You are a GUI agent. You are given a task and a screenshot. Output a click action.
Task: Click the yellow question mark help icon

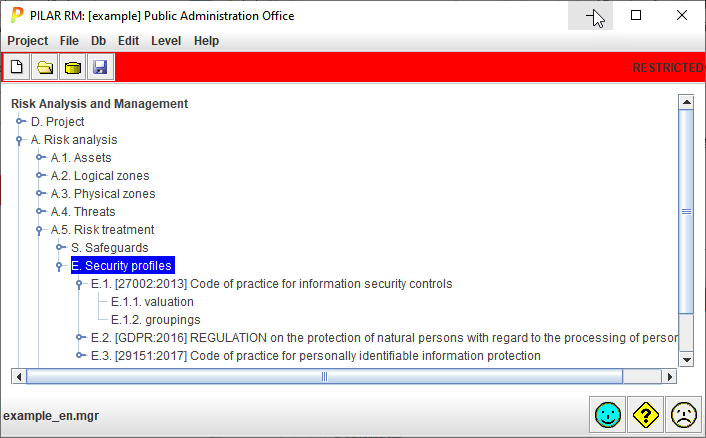click(645, 414)
